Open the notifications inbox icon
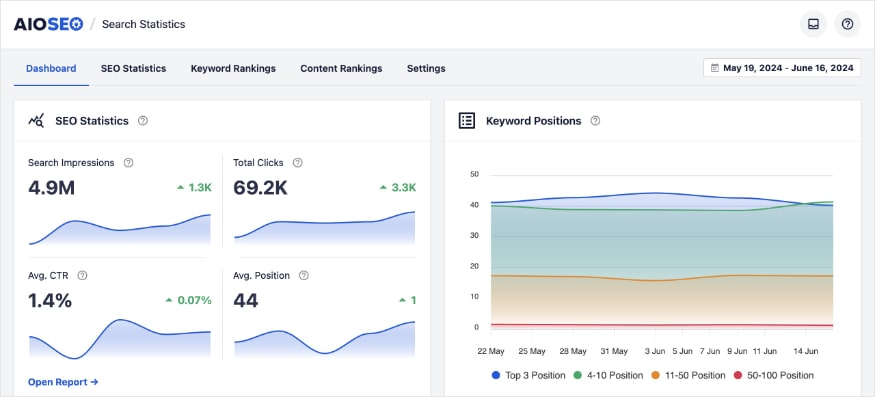 [813, 24]
